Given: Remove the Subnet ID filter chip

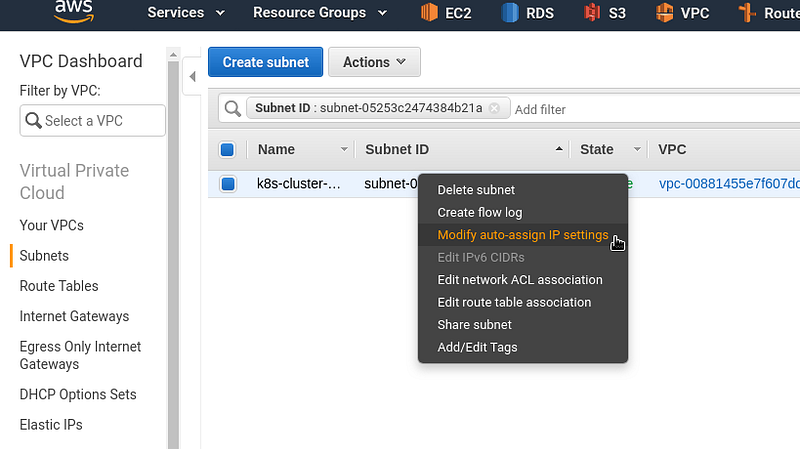Looking at the screenshot, I should click(x=494, y=108).
